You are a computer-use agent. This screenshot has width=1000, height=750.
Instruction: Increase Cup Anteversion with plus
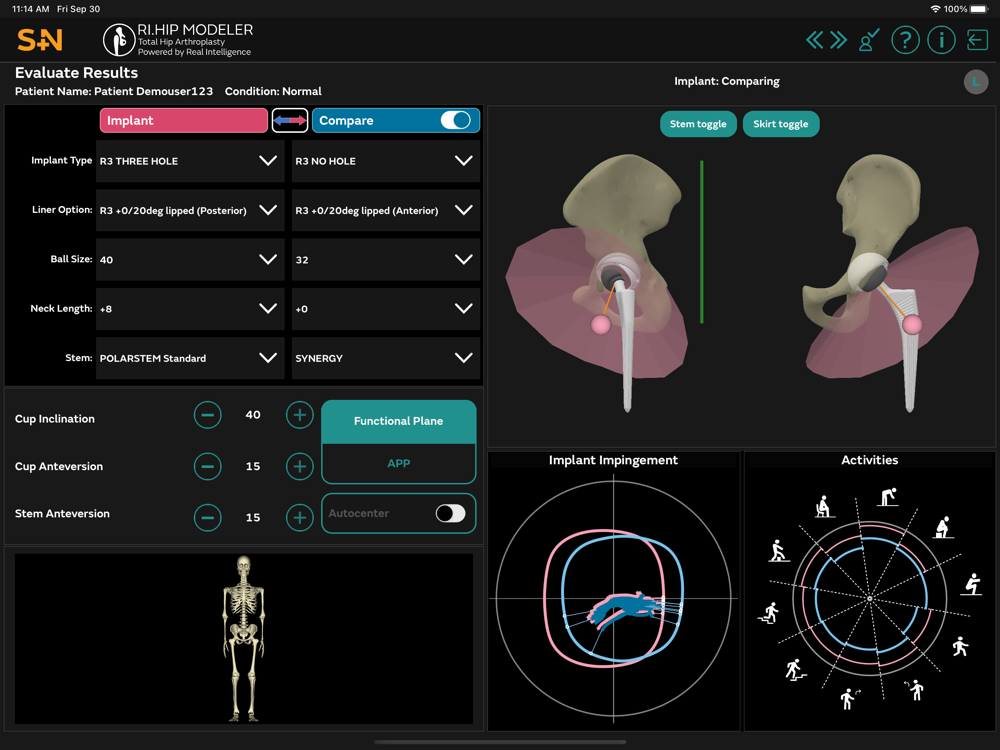(299, 466)
